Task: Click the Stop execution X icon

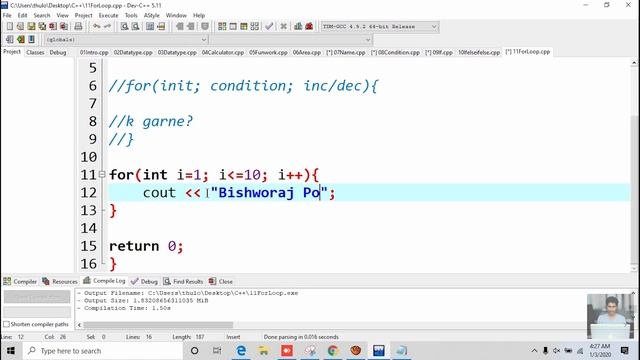Action: (284, 27)
